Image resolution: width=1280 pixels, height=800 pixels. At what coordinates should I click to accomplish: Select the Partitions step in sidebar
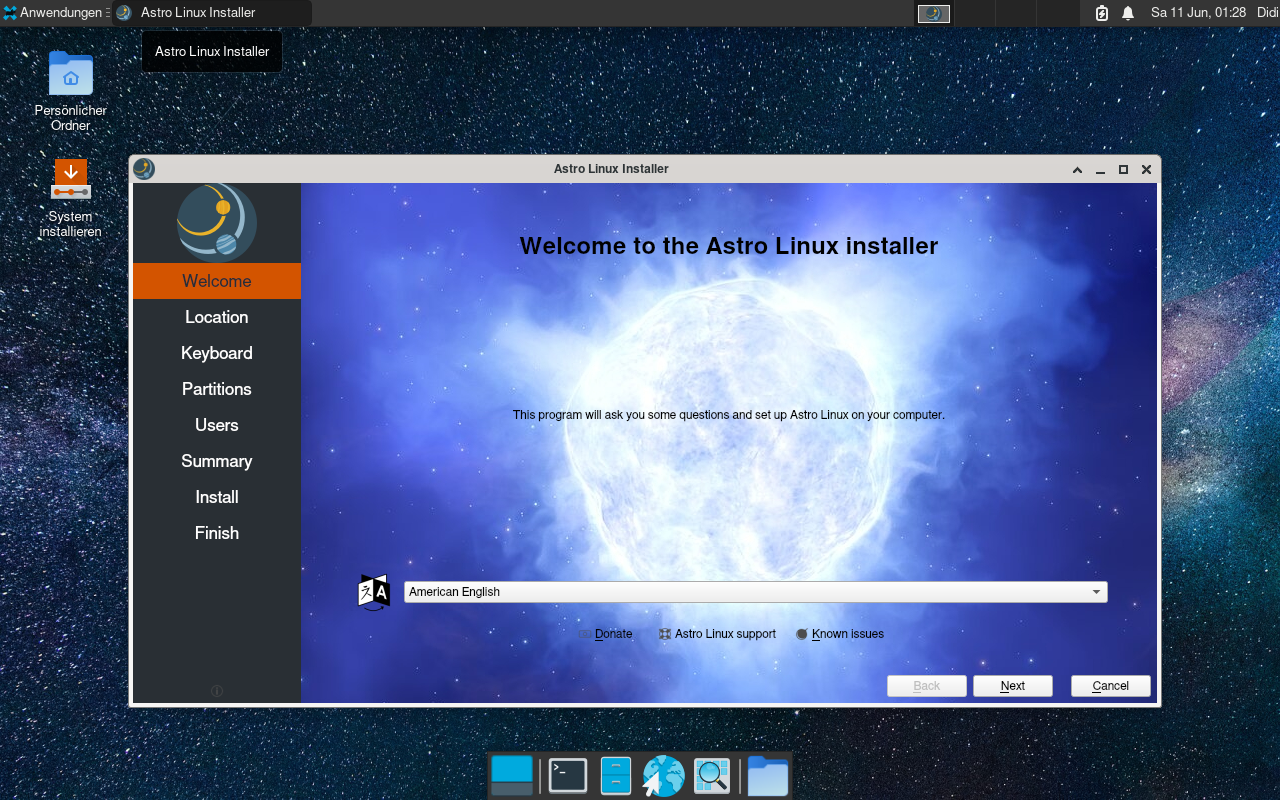point(217,389)
